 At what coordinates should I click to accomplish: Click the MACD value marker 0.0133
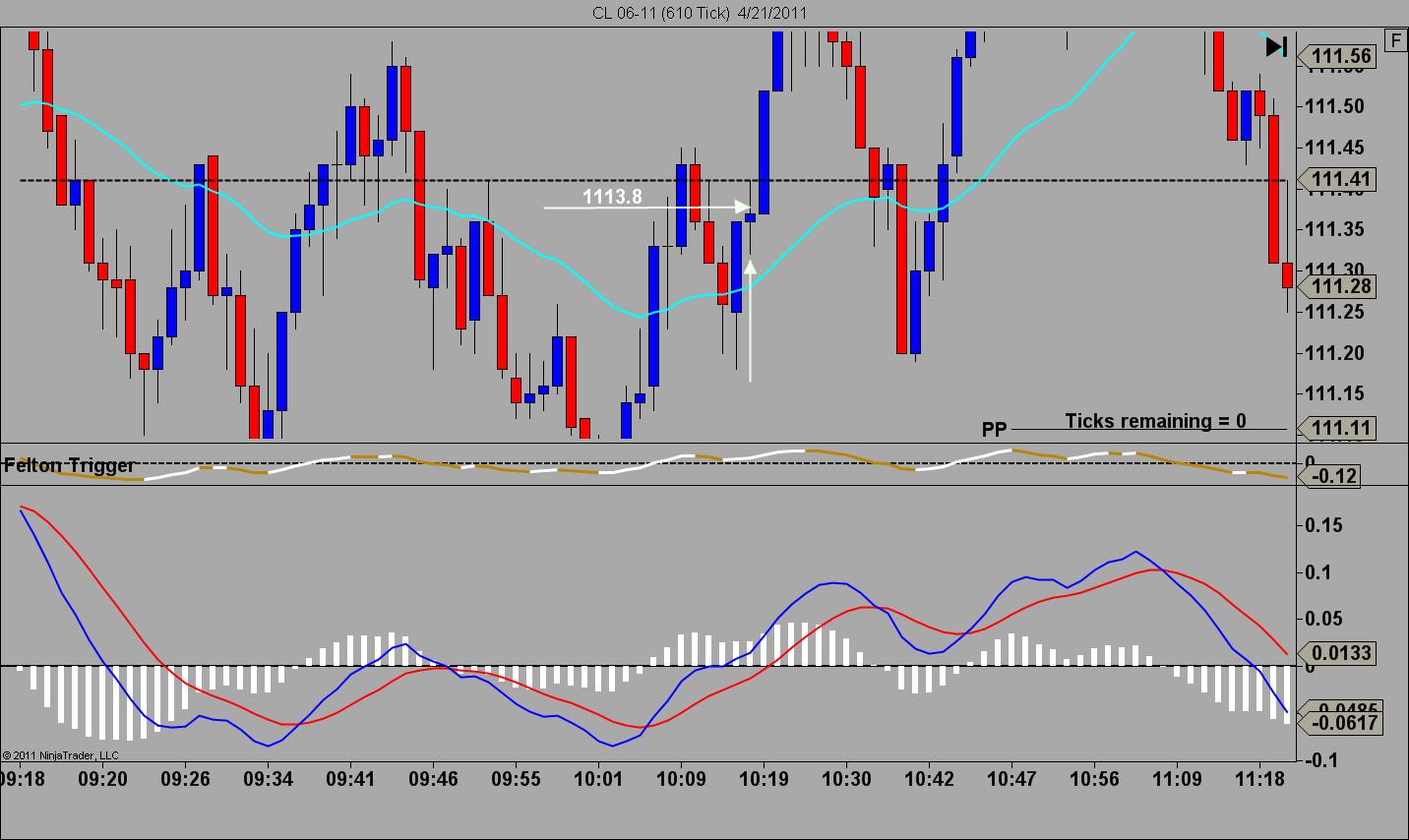(1338, 653)
